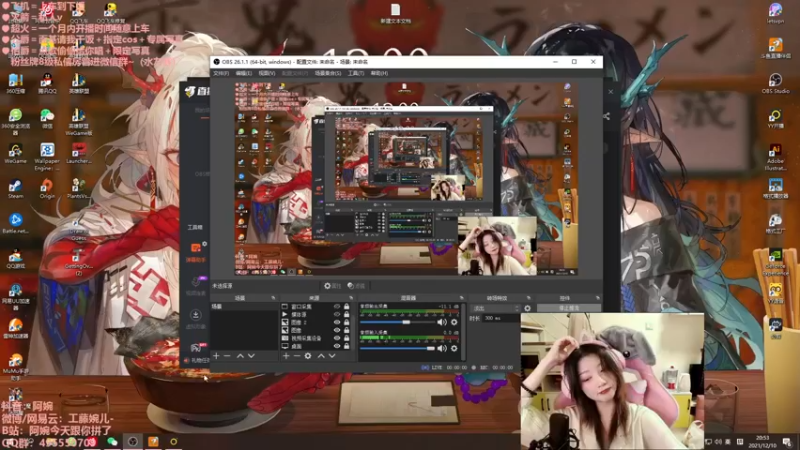Open the scene transition type dropdown
Viewport: 800px width, 450px height.
[x=495, y=308]
